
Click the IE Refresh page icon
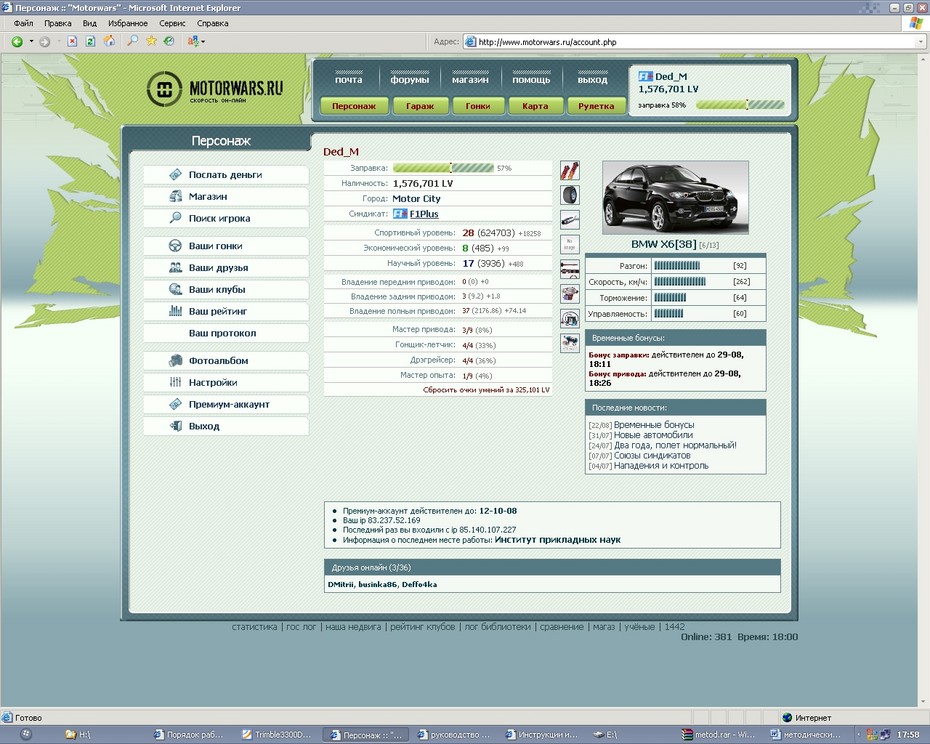pos(90,42)
